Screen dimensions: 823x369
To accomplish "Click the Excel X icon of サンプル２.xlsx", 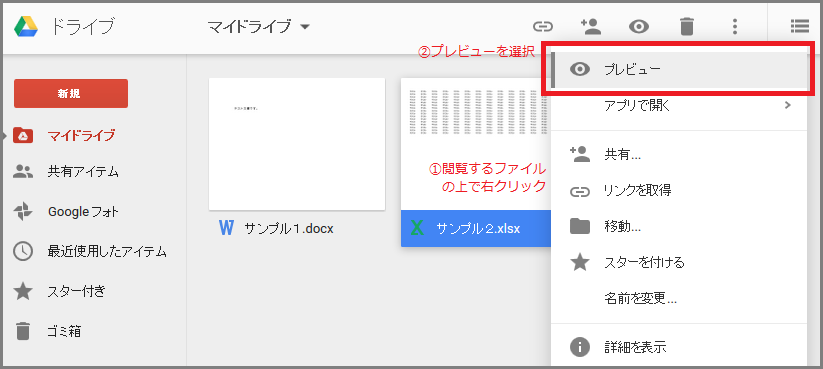I will tap(417, 228).
